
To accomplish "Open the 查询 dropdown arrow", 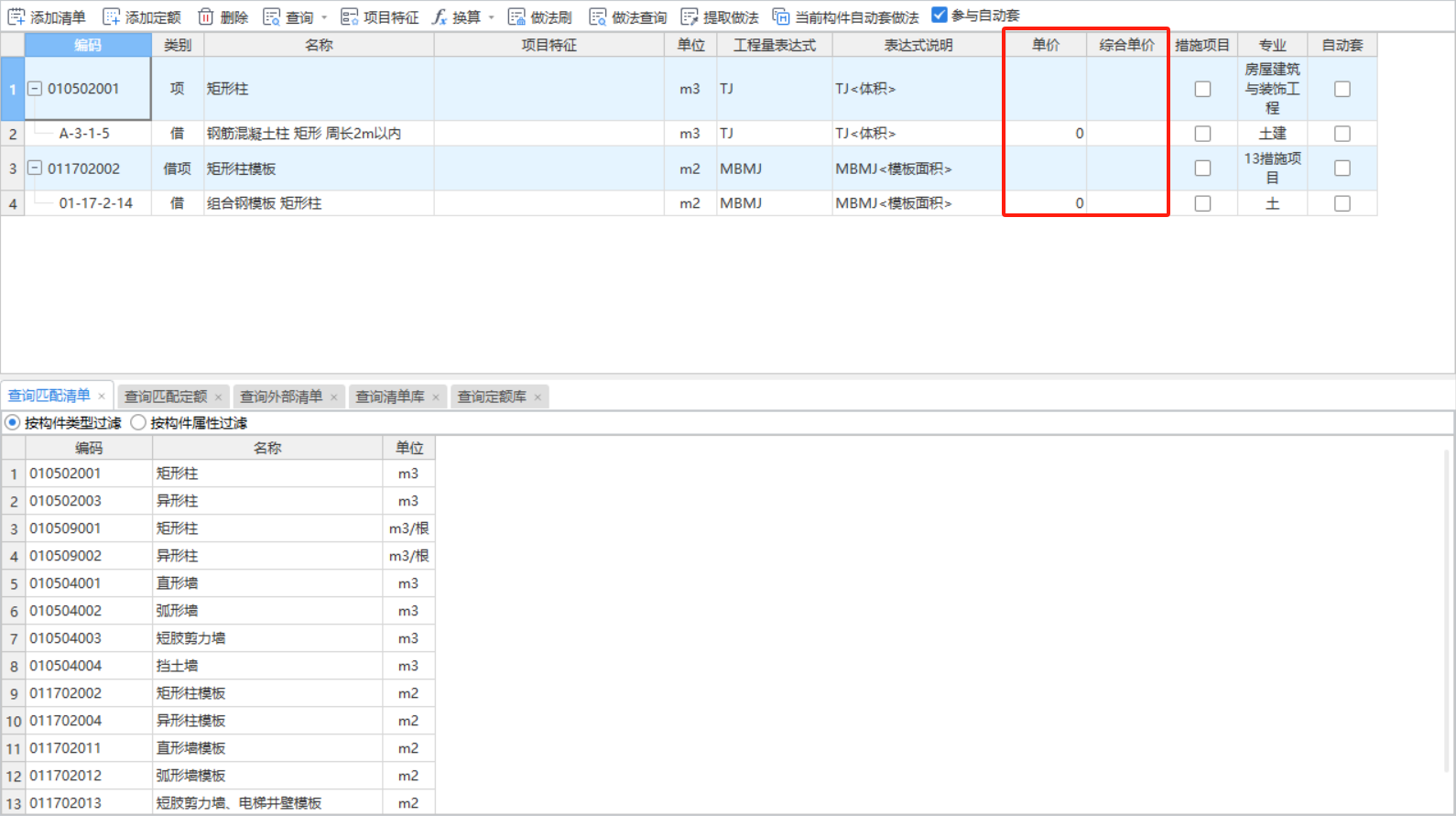I will (x=324, y=17).
